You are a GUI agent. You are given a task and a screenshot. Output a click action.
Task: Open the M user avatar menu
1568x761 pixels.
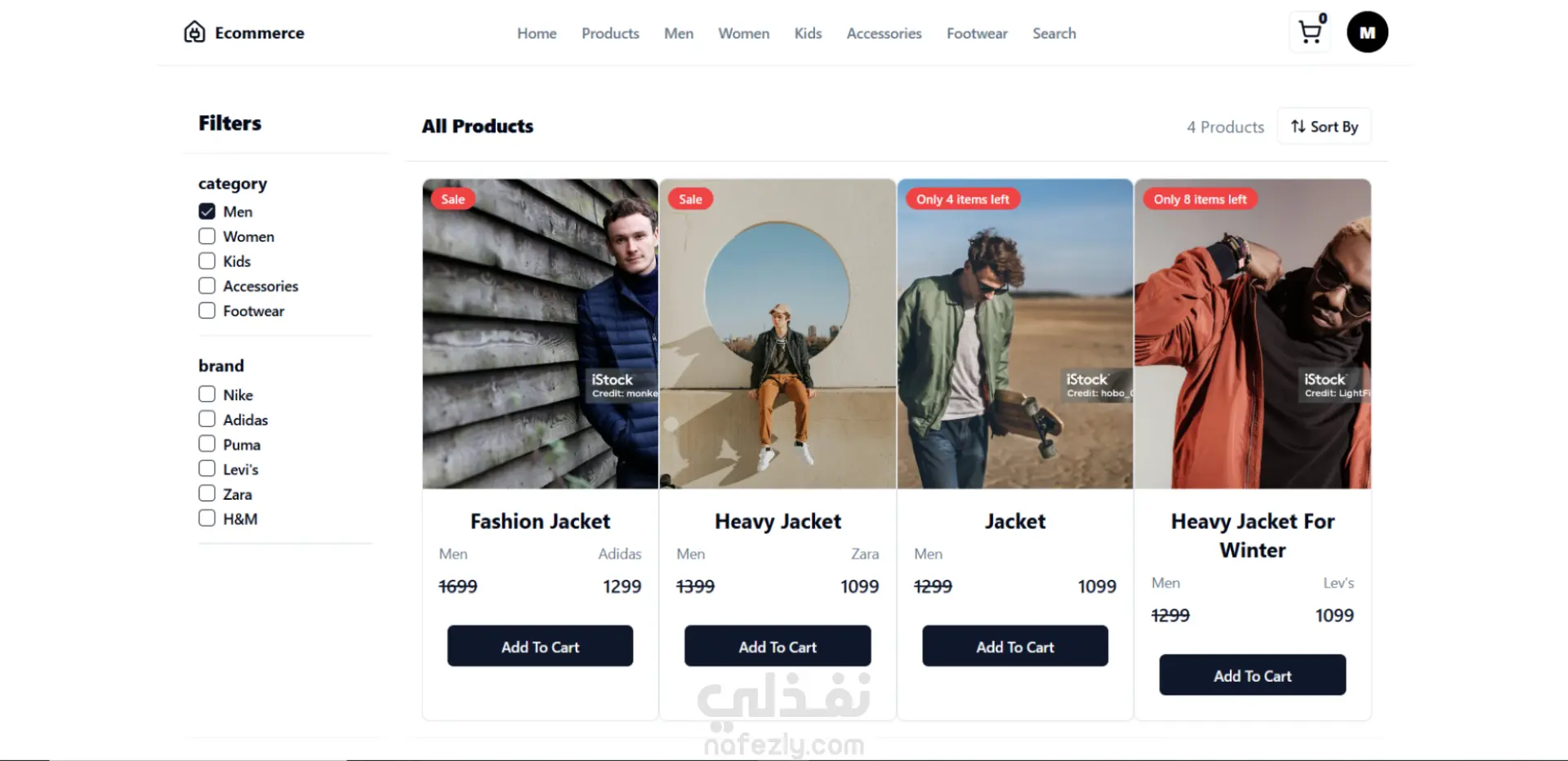[1367, 33]
